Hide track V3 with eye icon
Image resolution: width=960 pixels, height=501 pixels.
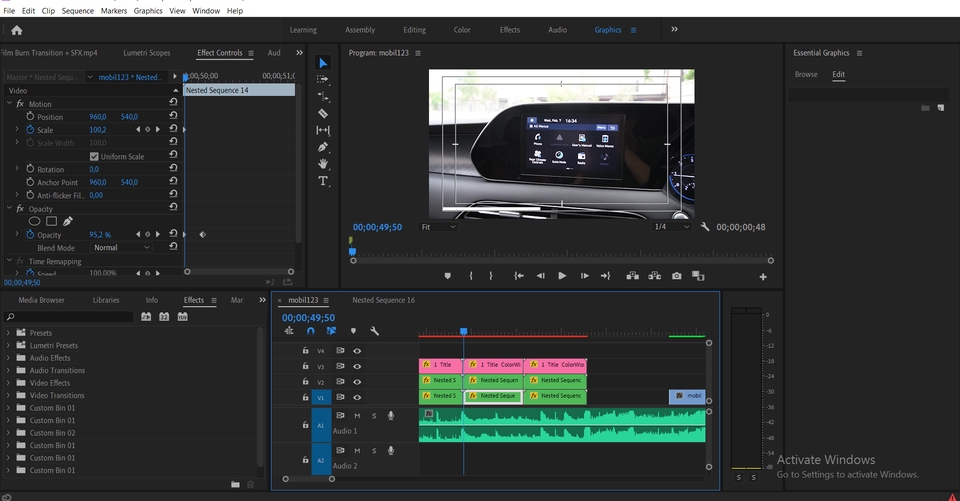[357, 366]
